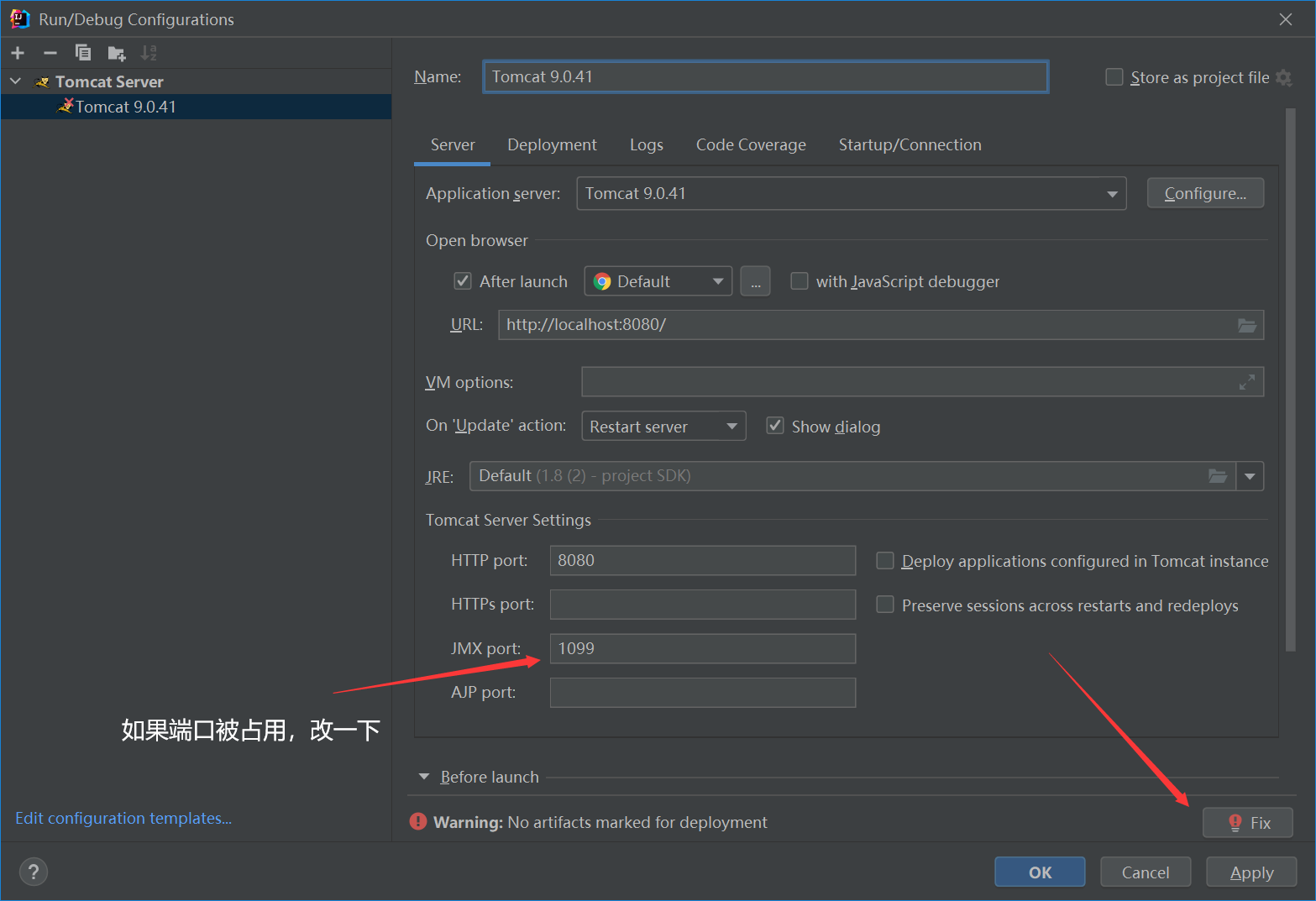
Task: Confirm with the OK button
Action: tap(1040, 872)
